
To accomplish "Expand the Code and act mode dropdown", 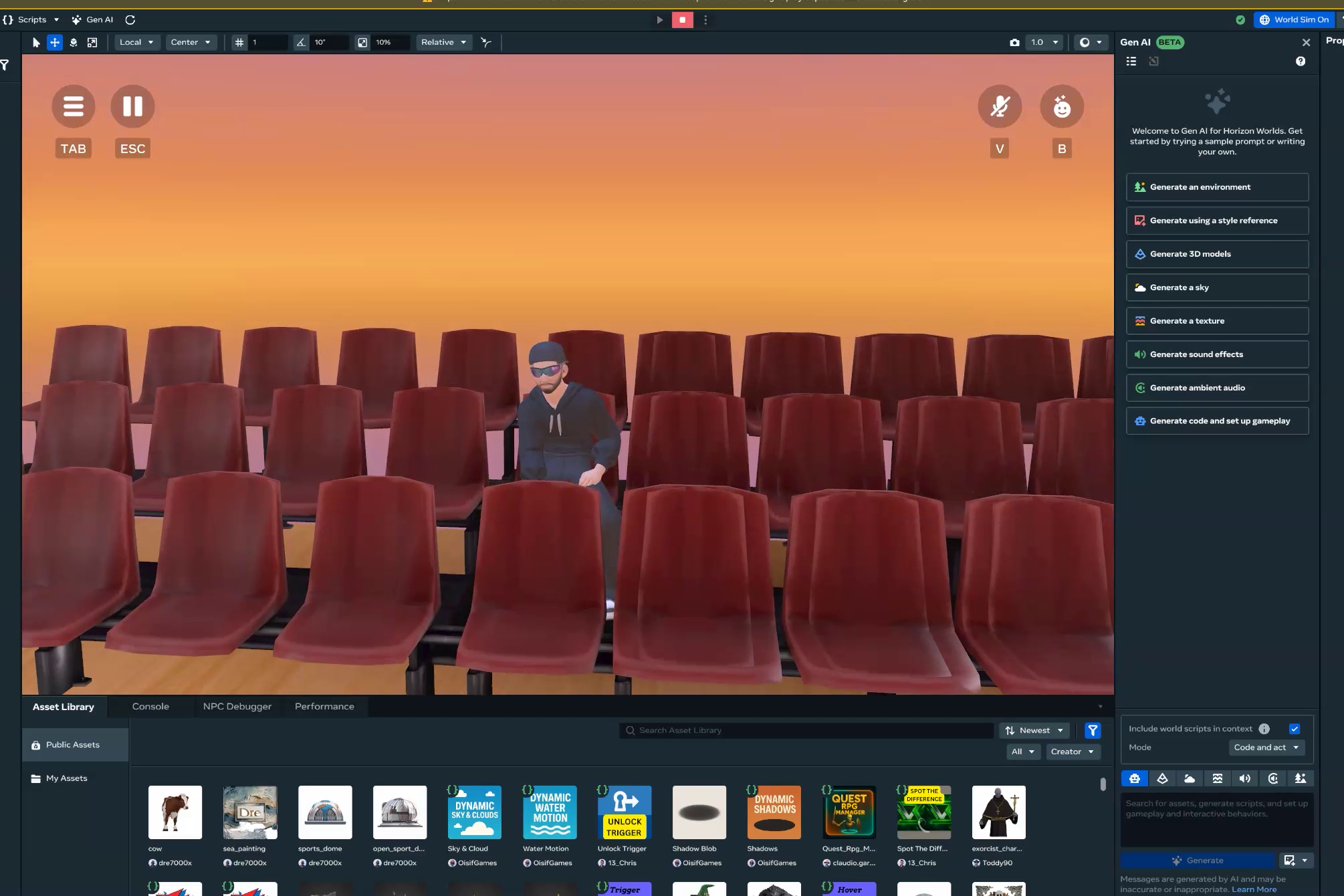I will coord(1266,748).
